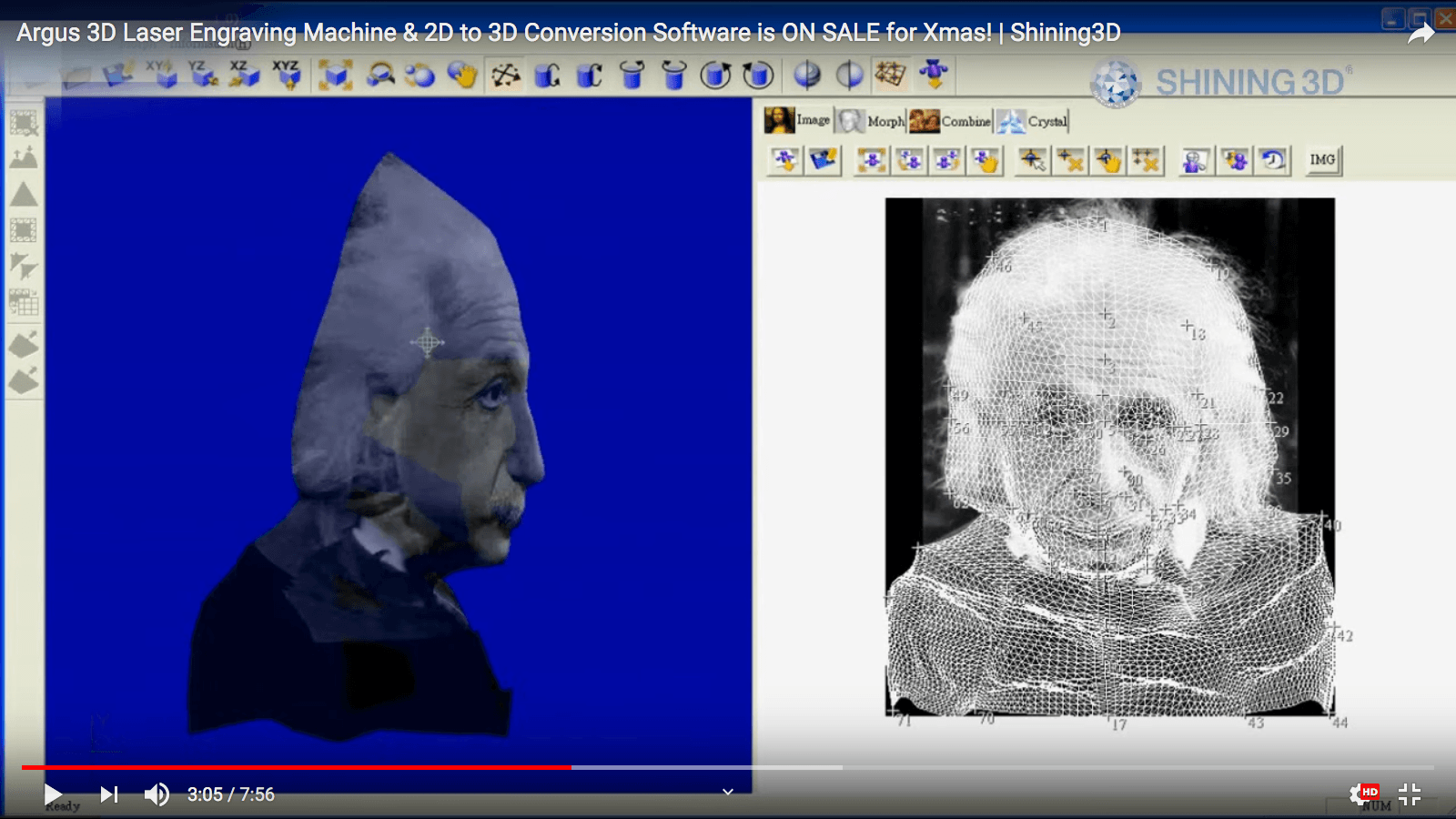Screen dimensions: 1456x819
Task: Click the solid triangle icon in left sidebar
Action: pyautogui.click(x=24, y=195)
